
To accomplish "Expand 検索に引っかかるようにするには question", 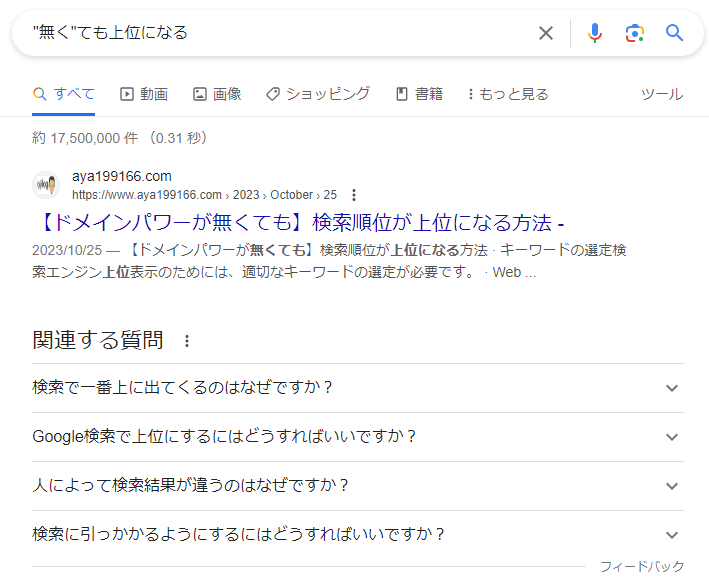I will point(358,535).
